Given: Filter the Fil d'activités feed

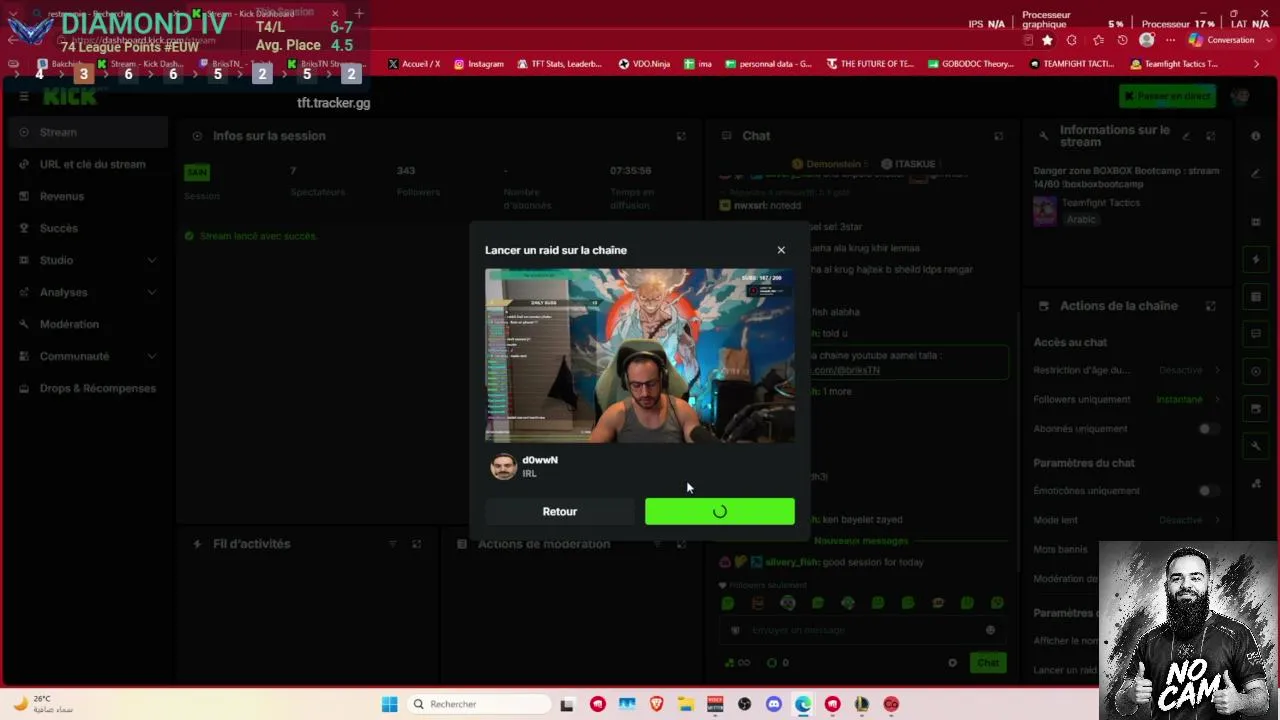Looking at the screenshot, I should (x=393, y=544).
